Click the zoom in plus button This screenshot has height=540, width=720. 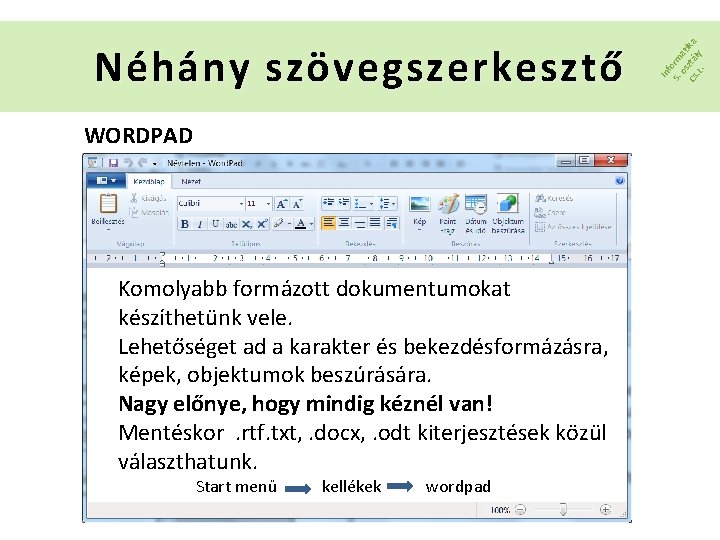(x=605, y=509)
